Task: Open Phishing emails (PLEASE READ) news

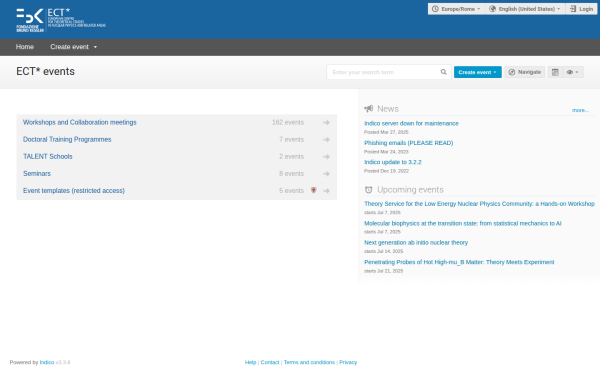Action: tap(409, 143)
